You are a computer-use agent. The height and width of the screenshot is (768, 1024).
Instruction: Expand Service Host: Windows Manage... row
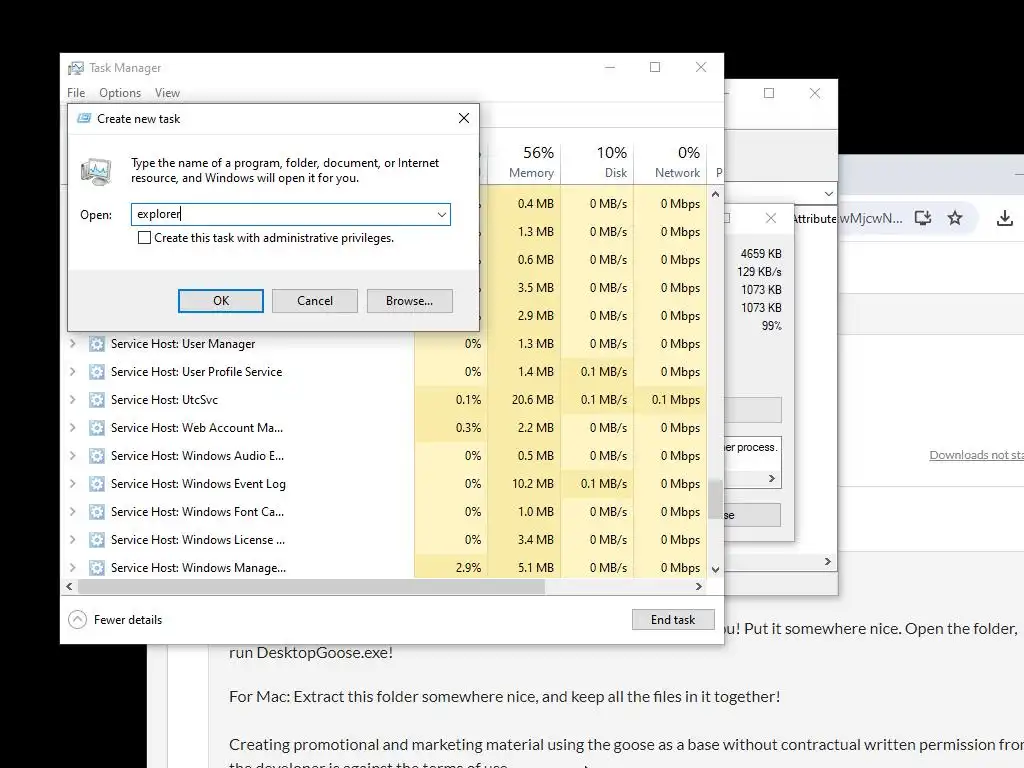coord(72,568)
